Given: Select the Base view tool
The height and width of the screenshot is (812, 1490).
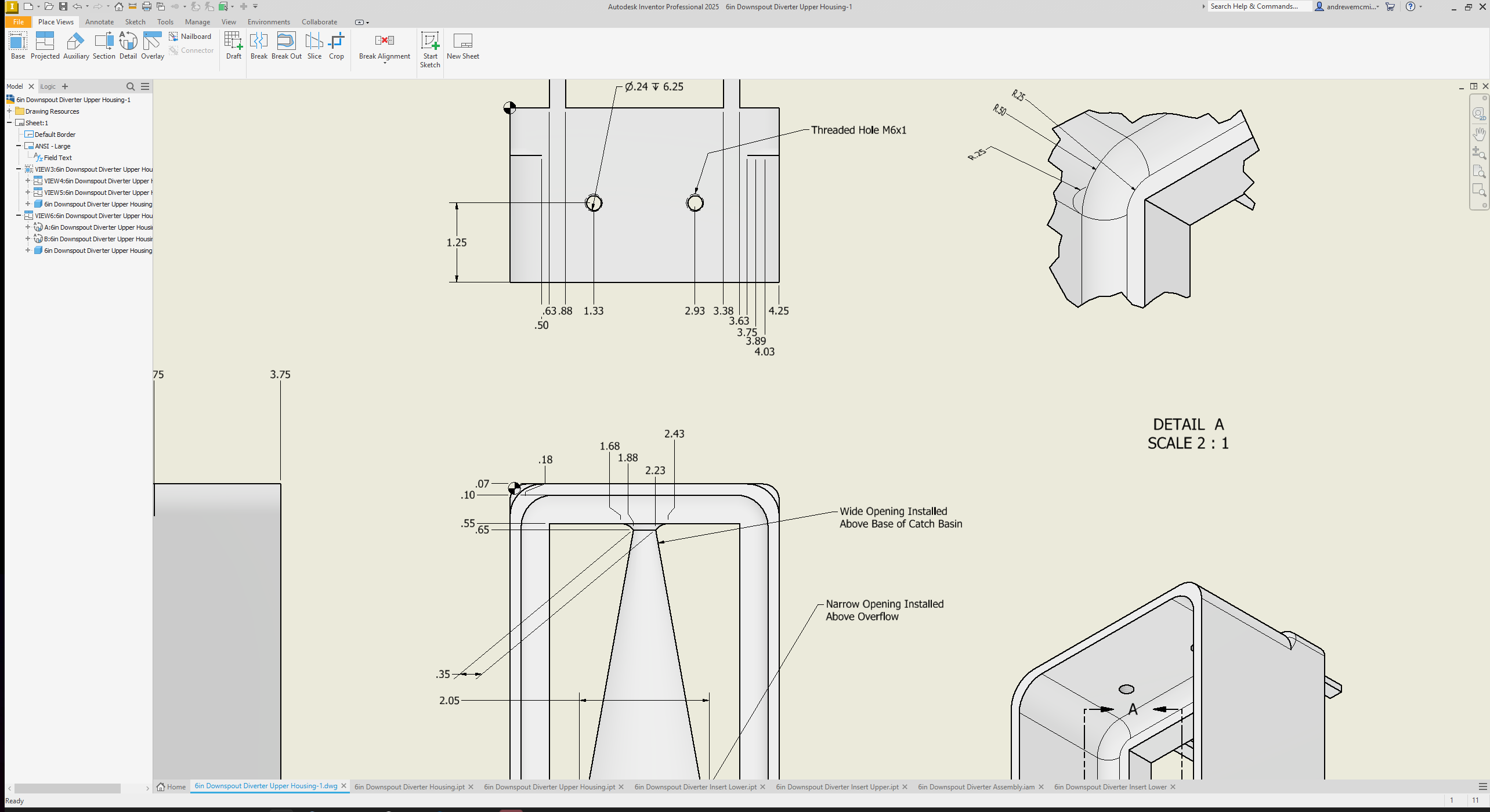Looking at the screenshot, I should click(x=18, y=46).
